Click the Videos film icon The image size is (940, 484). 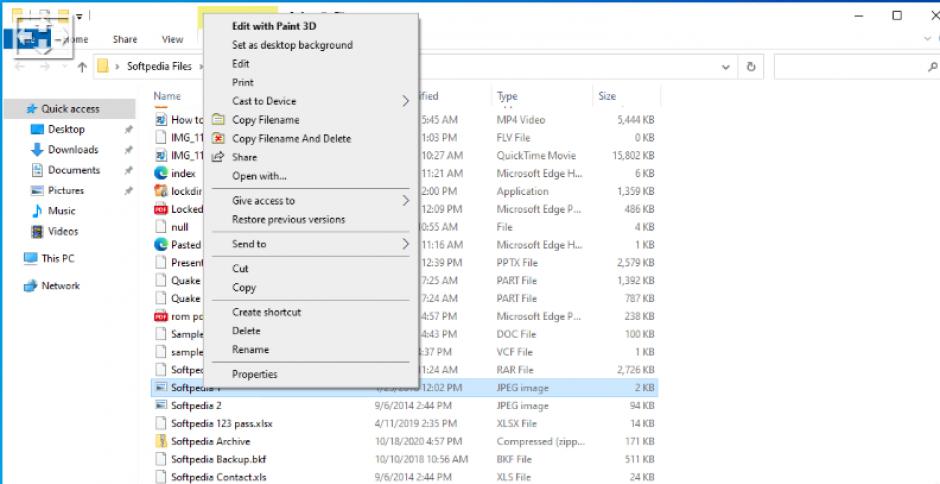pos(37,232)
